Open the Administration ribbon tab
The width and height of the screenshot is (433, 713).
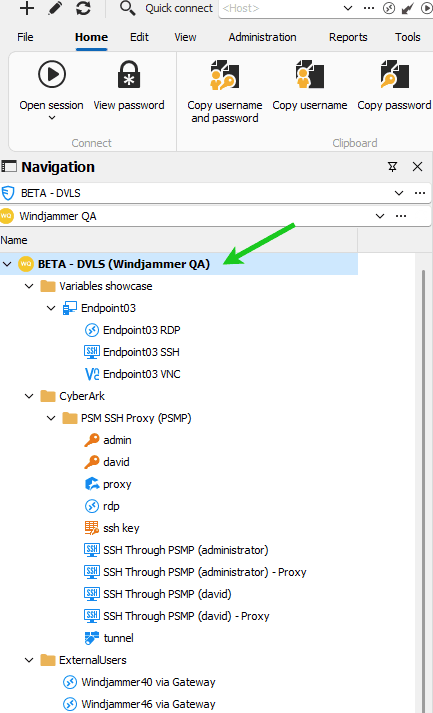tap(262, 37)
